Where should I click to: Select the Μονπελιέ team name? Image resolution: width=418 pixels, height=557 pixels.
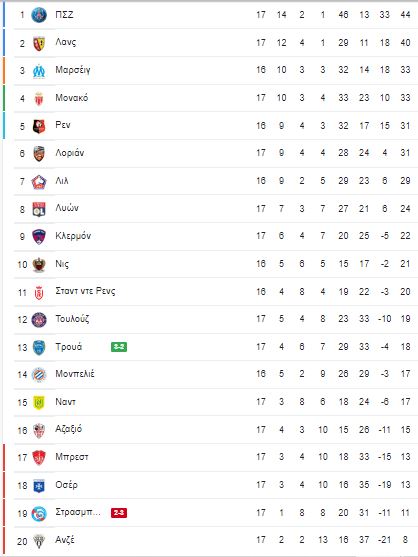click(x=75, y=374)
